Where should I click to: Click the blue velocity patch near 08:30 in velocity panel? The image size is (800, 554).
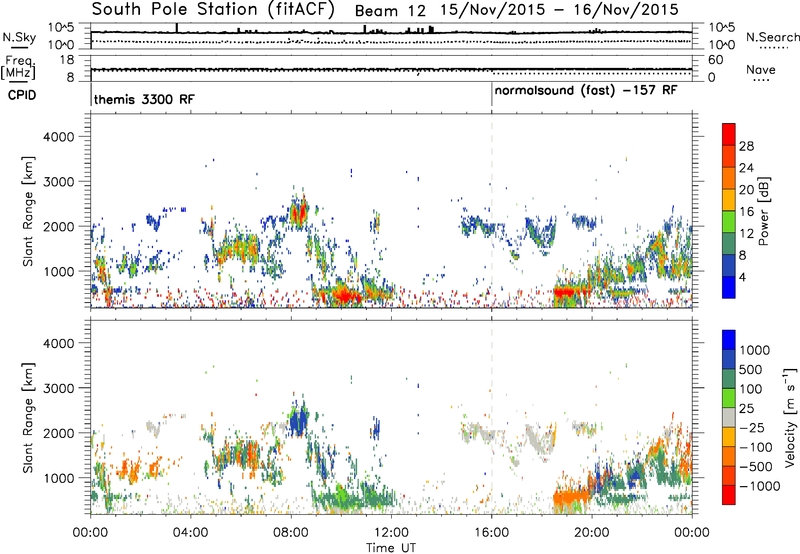[298, 422]
